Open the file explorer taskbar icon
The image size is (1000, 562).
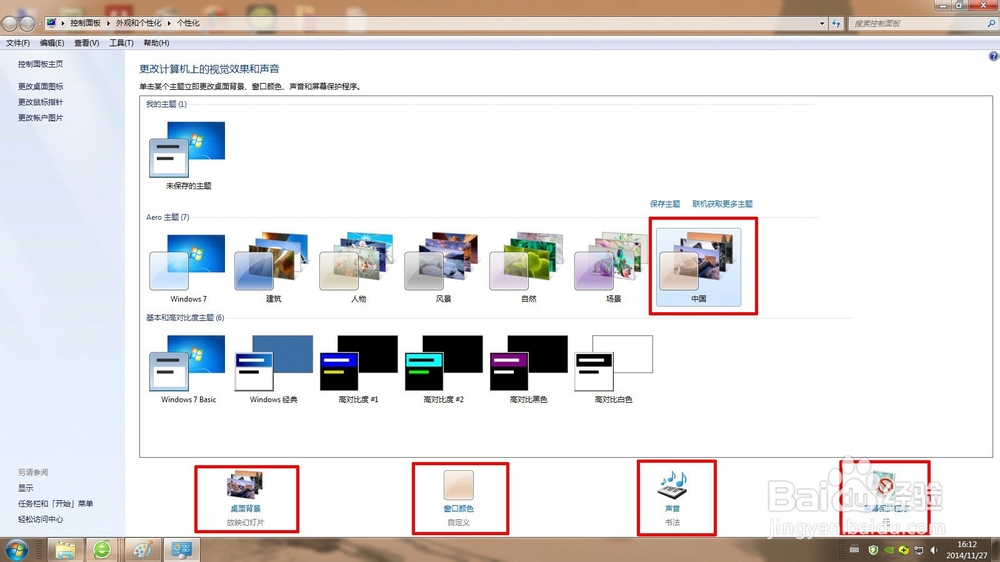click(65, 549)
